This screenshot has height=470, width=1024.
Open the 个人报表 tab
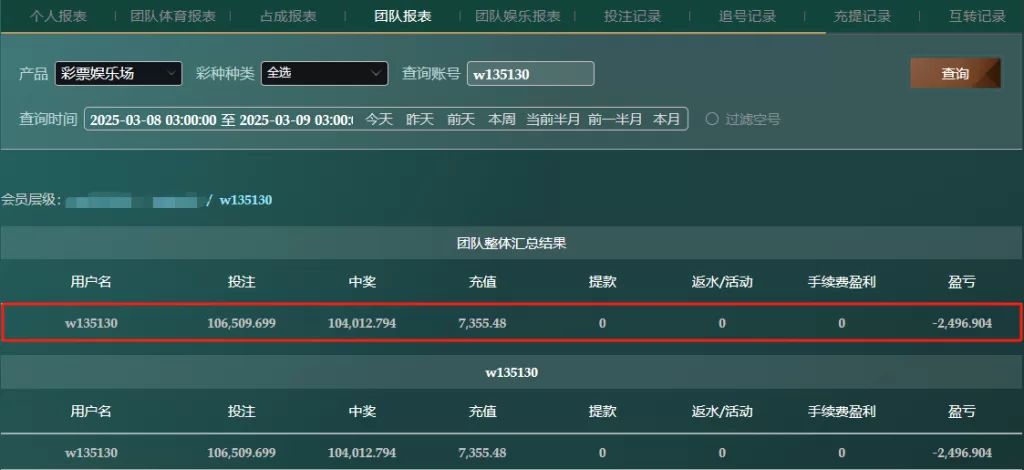click(58, 16)
